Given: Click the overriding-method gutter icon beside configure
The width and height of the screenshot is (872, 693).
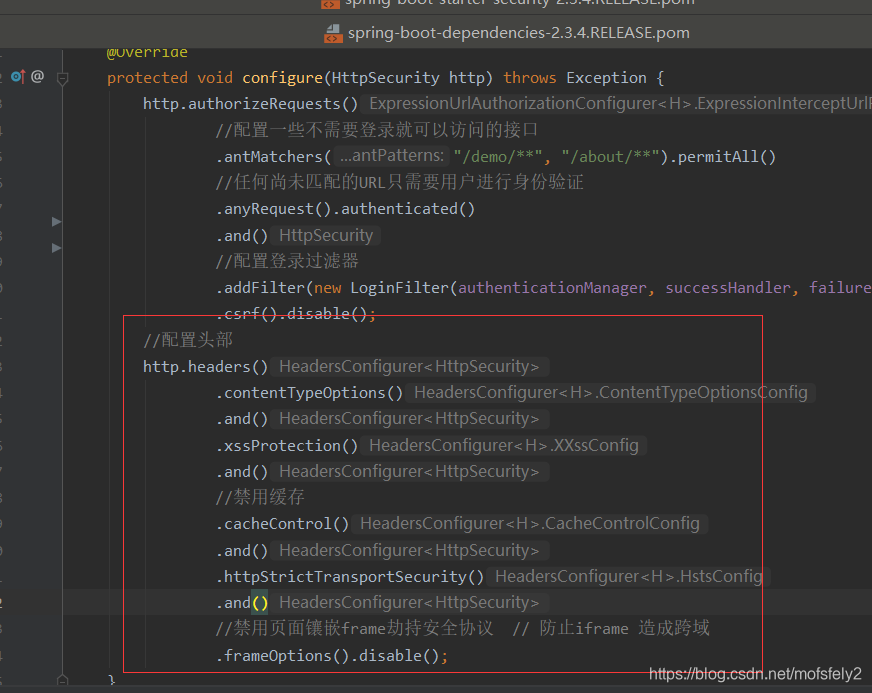Looking at the screenshot, I should [x=18, y=76].
